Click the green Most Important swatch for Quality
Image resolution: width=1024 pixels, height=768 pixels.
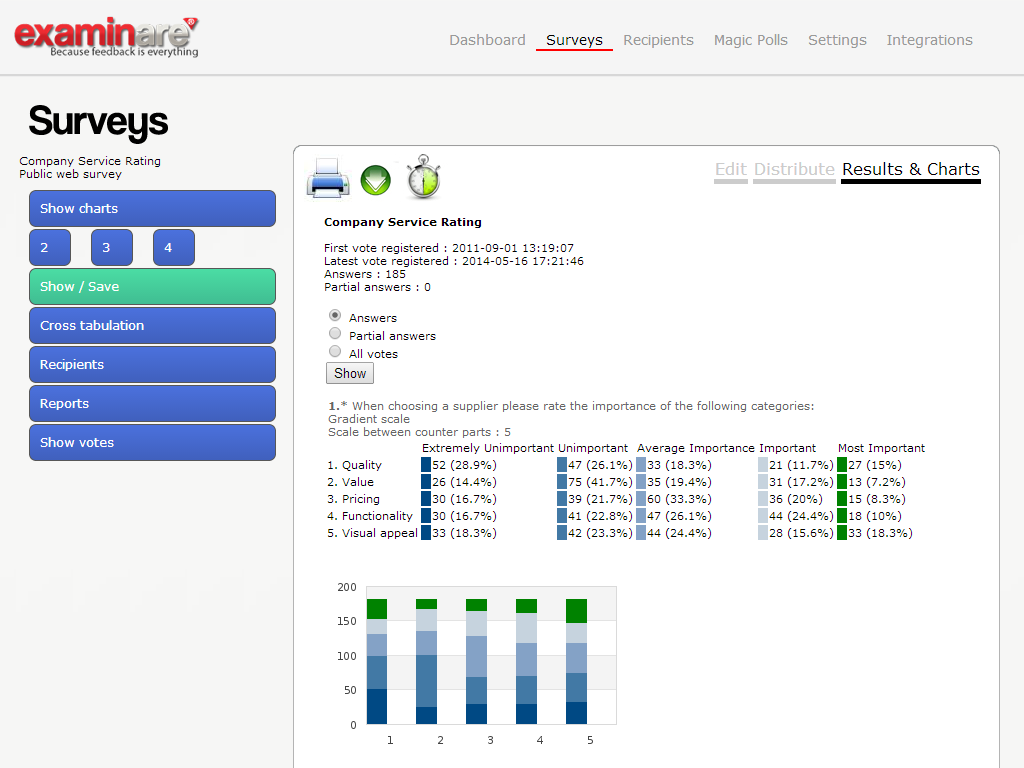click(x=842, y=465)
